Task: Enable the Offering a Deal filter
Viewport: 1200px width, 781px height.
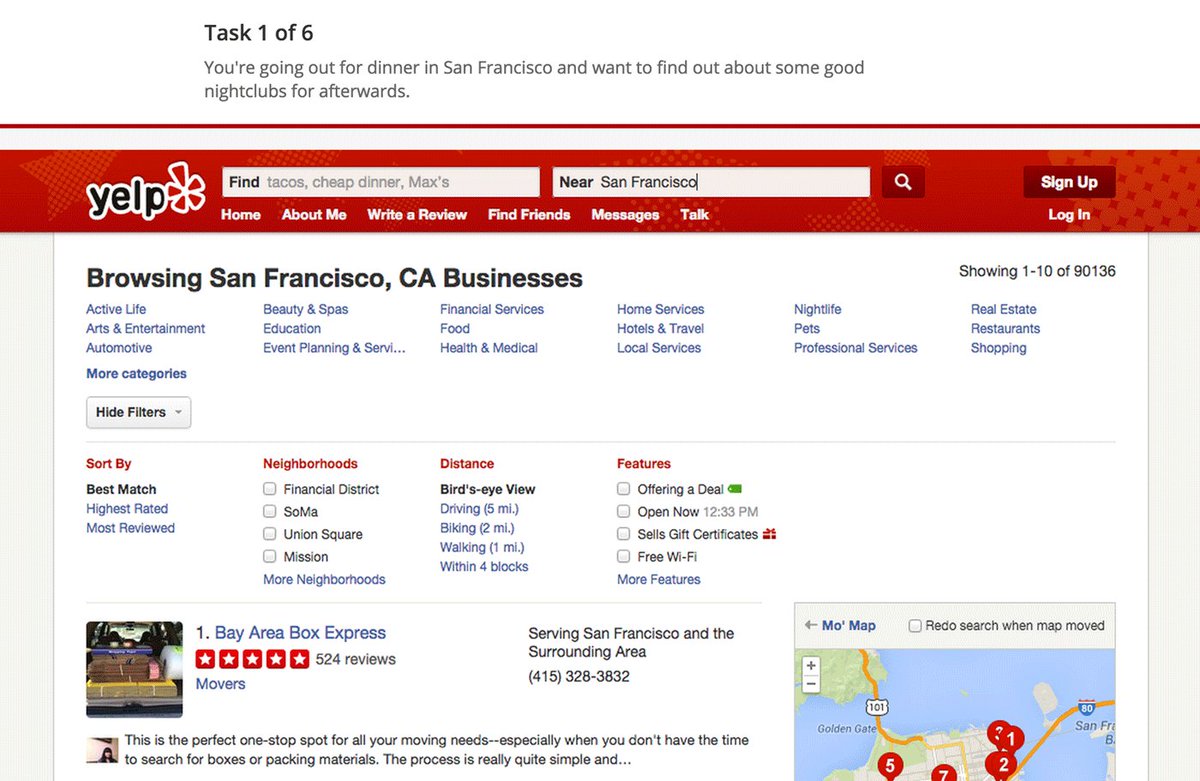Action: pos(623,489)
